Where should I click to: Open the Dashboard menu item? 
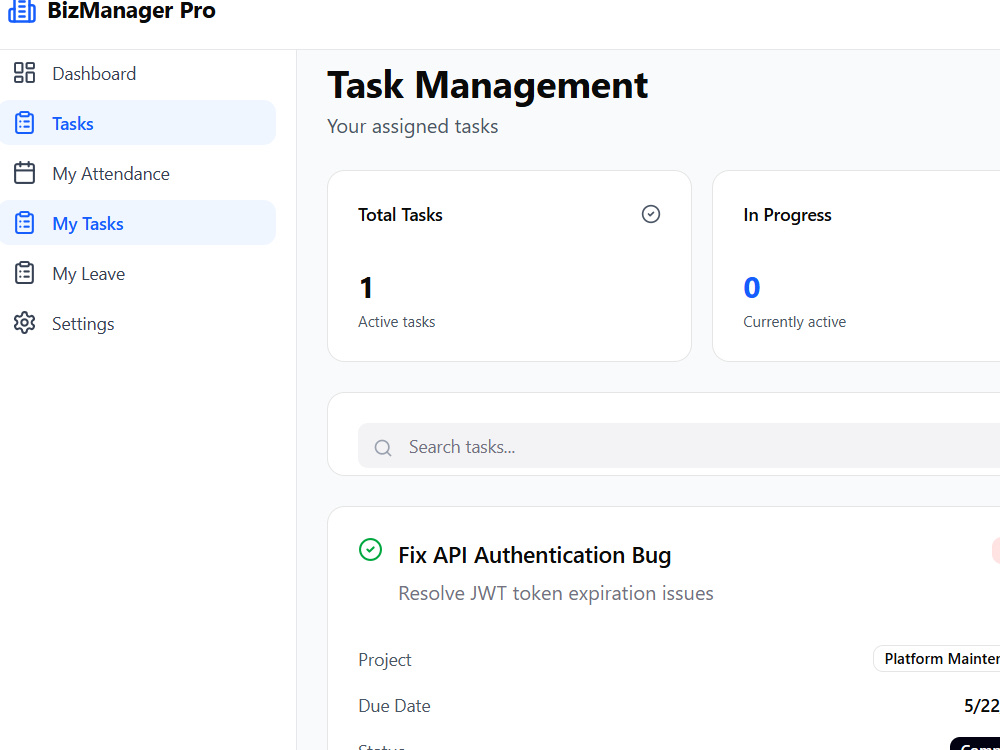pyautogui.click(x=138, y=73)
